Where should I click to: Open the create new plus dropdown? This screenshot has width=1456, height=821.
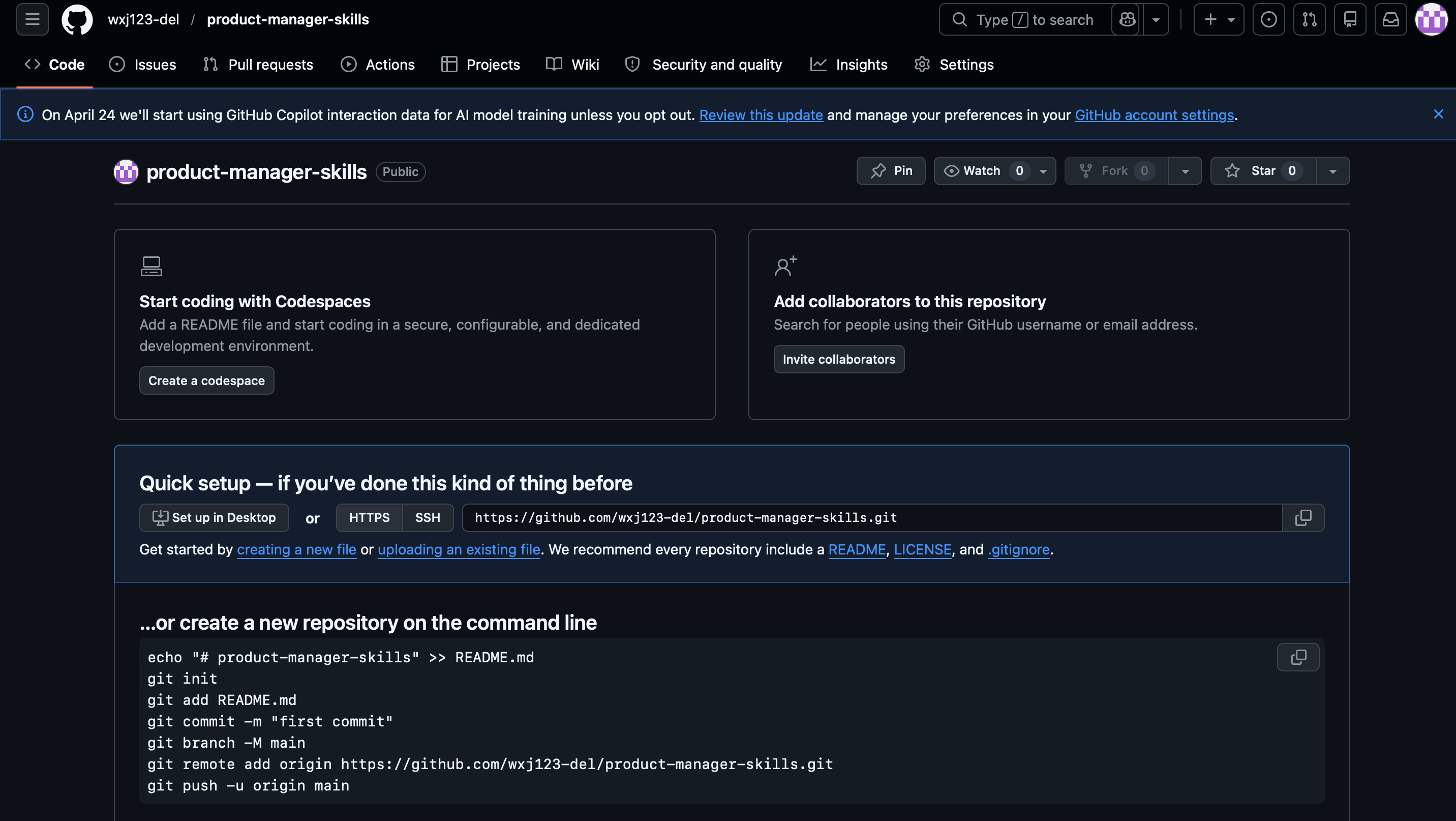click(1218, 20)
